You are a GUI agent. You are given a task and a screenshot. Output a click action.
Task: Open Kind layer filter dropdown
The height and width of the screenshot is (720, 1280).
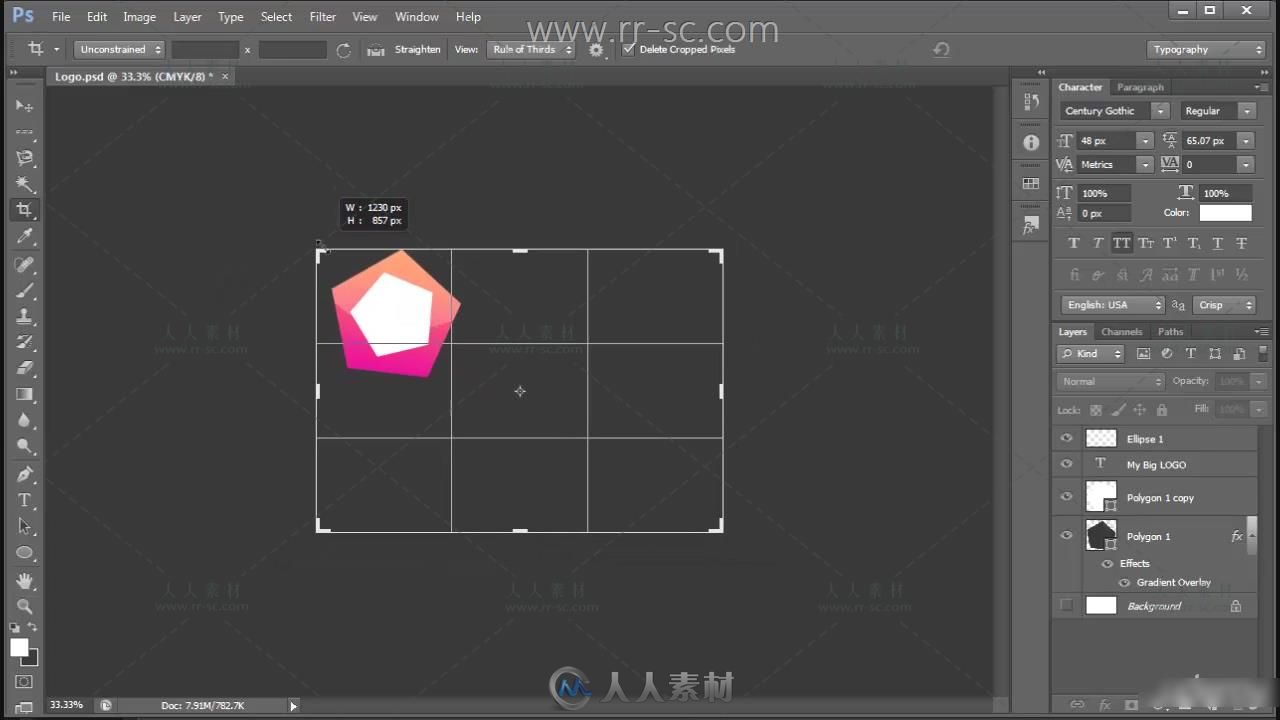pyautogui.click(x=1091, y=353)
